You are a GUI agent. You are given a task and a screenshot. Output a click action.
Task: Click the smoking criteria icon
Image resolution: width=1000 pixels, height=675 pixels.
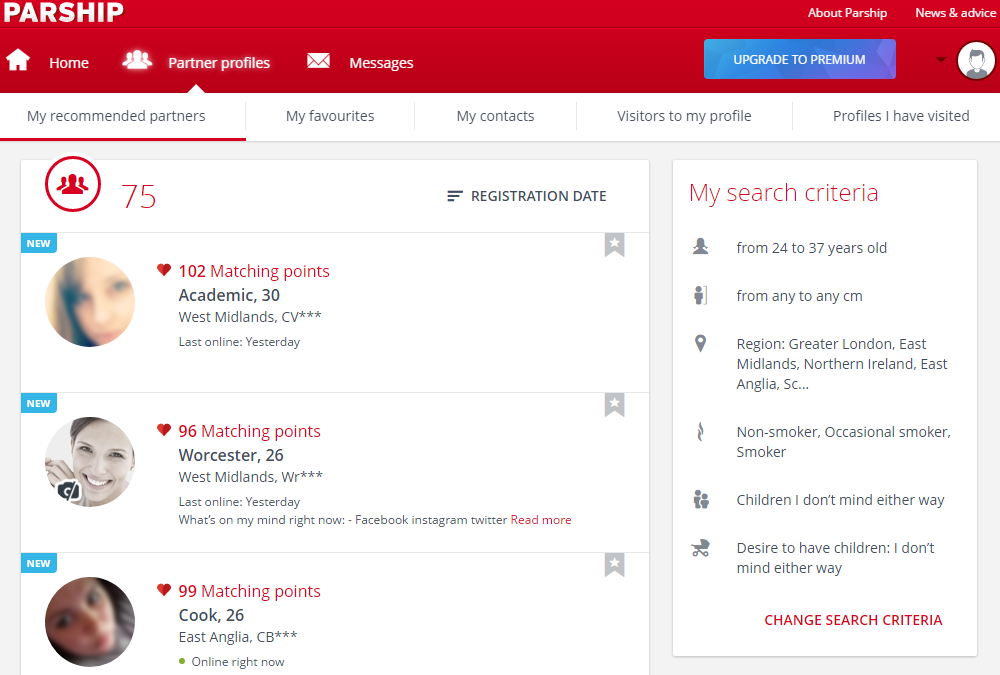[700, 432]
